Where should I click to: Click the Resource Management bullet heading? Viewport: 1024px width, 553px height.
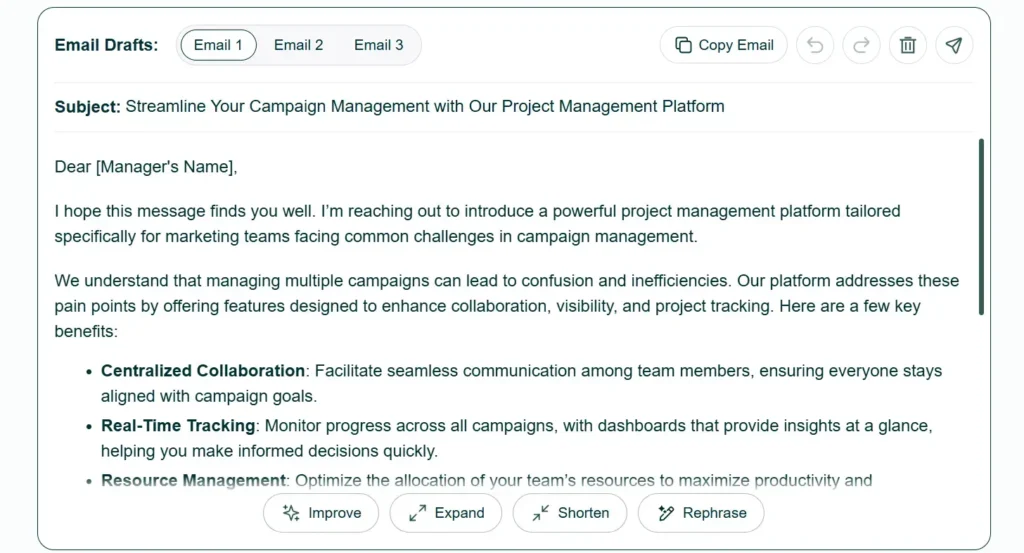click(x=193, y=481)
